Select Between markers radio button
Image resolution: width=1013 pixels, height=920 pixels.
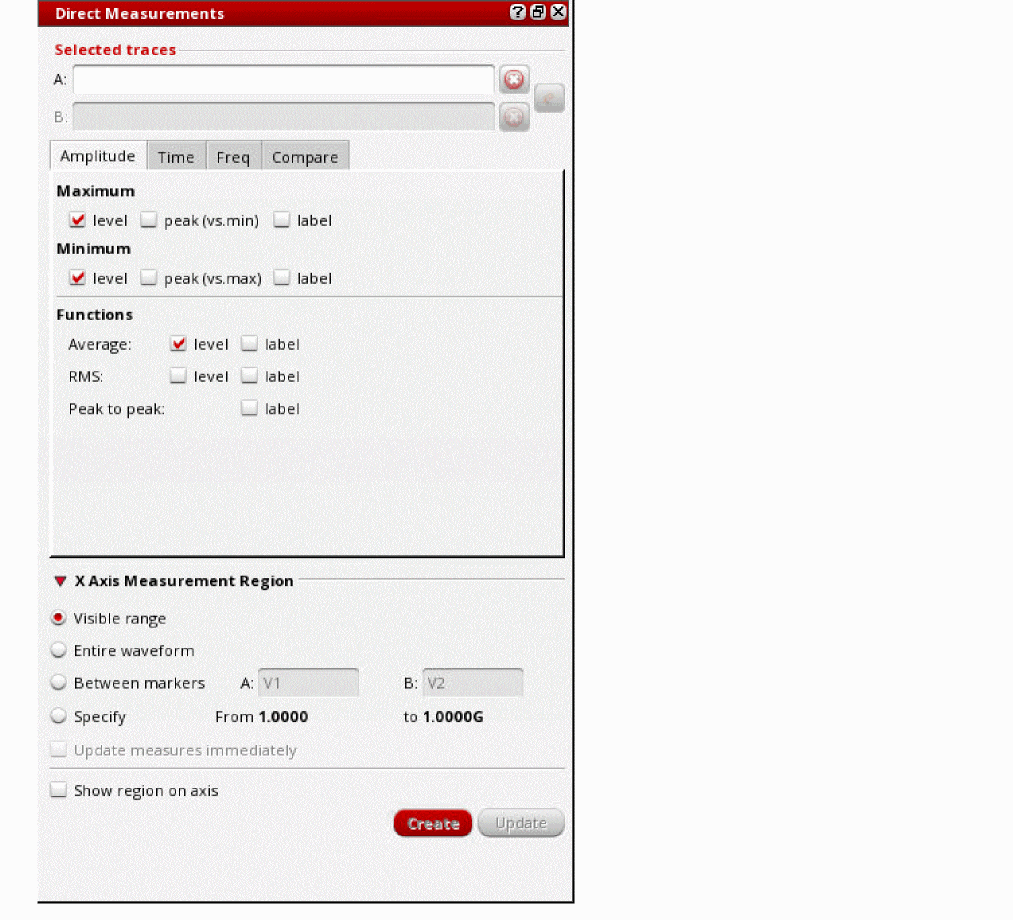(x=59, y=682)
